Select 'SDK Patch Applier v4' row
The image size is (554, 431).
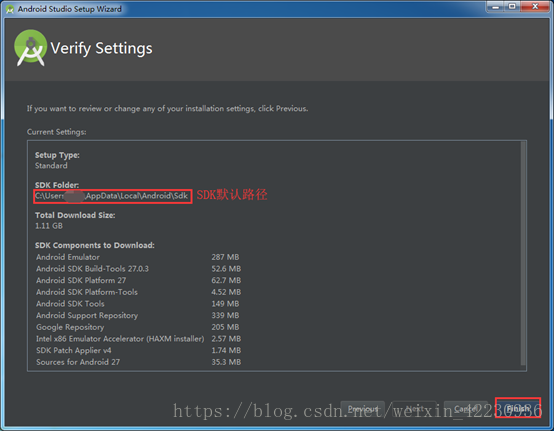138,350
